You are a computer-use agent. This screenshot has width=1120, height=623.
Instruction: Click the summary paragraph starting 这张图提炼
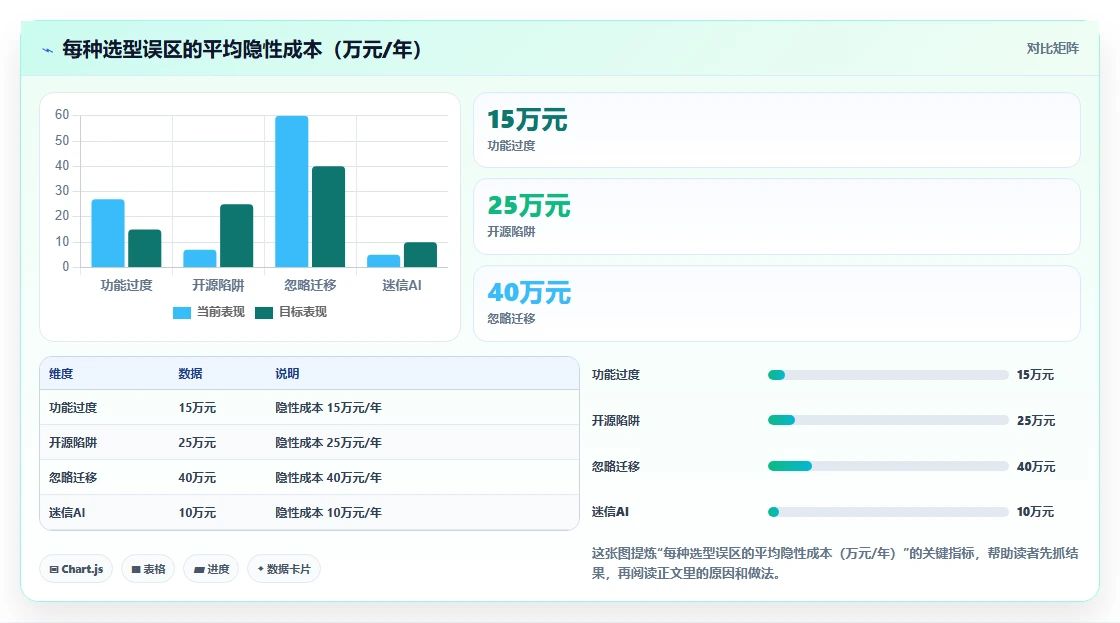click(835, 563)
